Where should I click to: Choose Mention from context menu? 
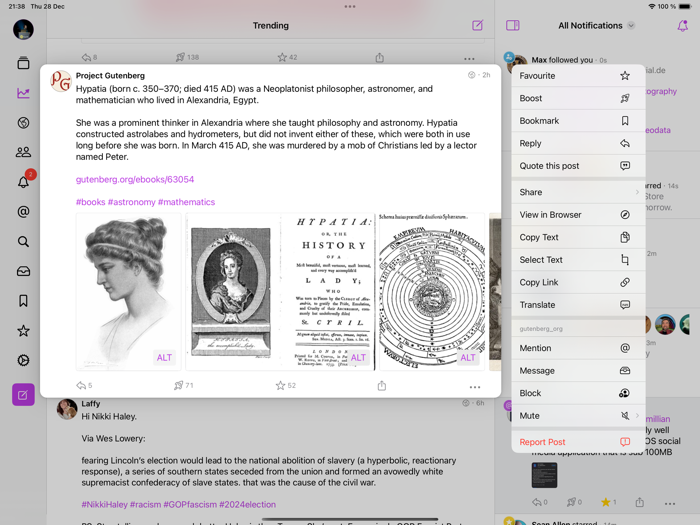click(x=578, y=348)
